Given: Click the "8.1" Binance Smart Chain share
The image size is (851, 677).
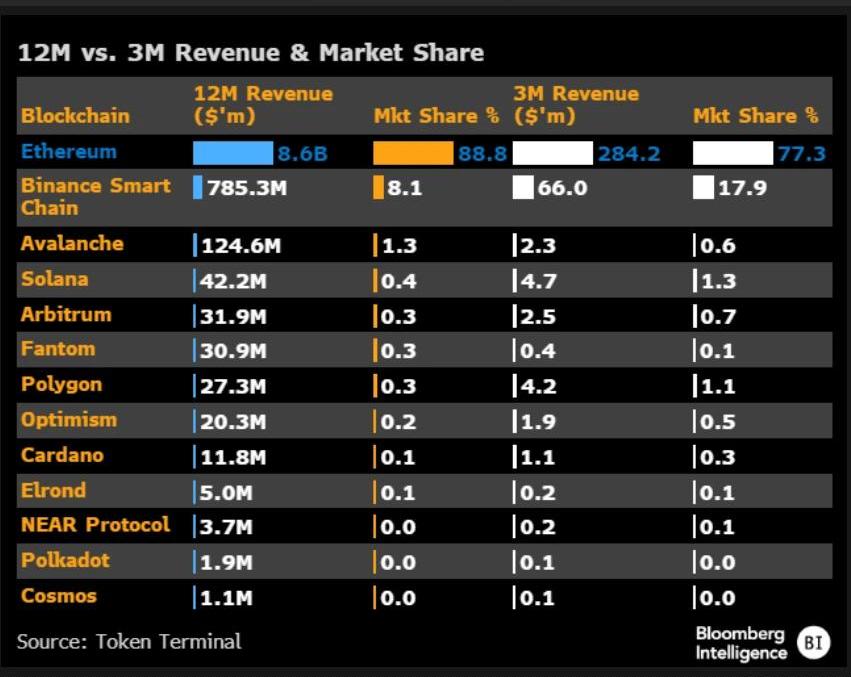Looking at the screenshot, I should tap(405, 188).
